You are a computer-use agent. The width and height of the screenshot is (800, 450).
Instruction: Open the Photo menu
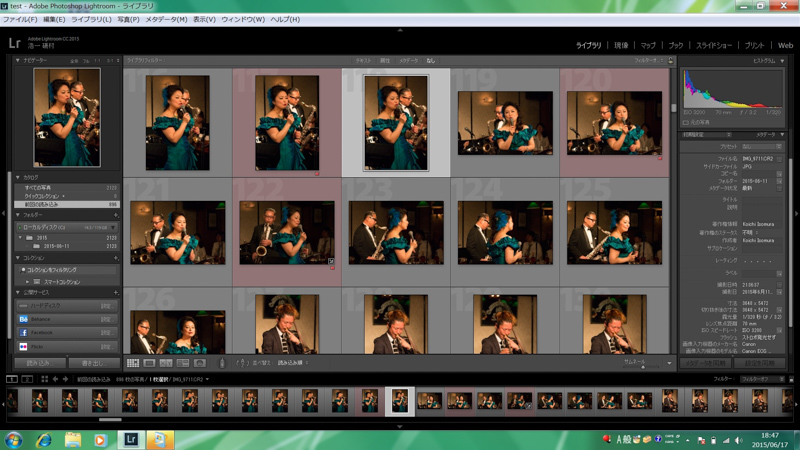128,19
